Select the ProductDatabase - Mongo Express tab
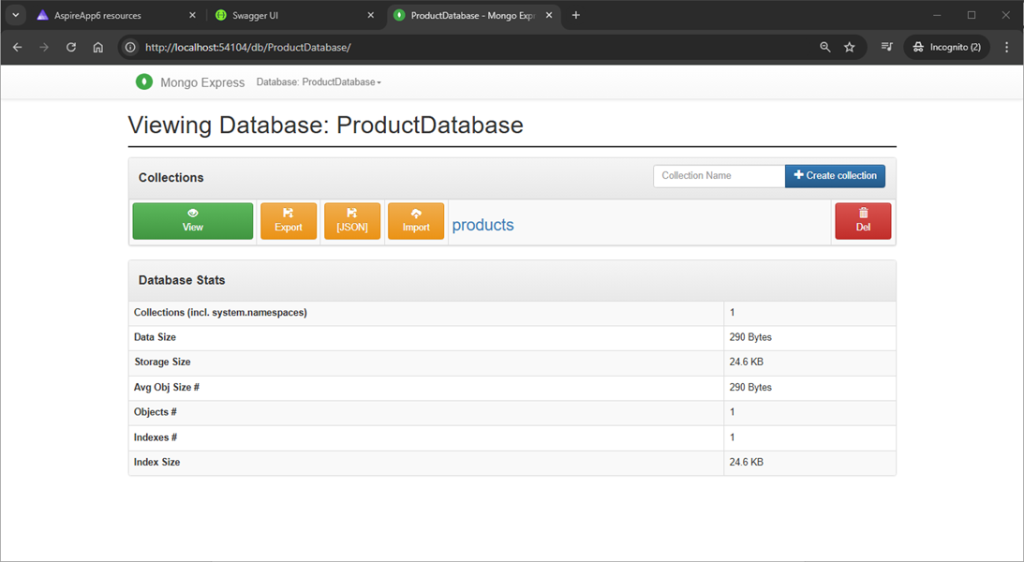The height and width of the screenshot is (562, 1024). (x=473, y=15)
